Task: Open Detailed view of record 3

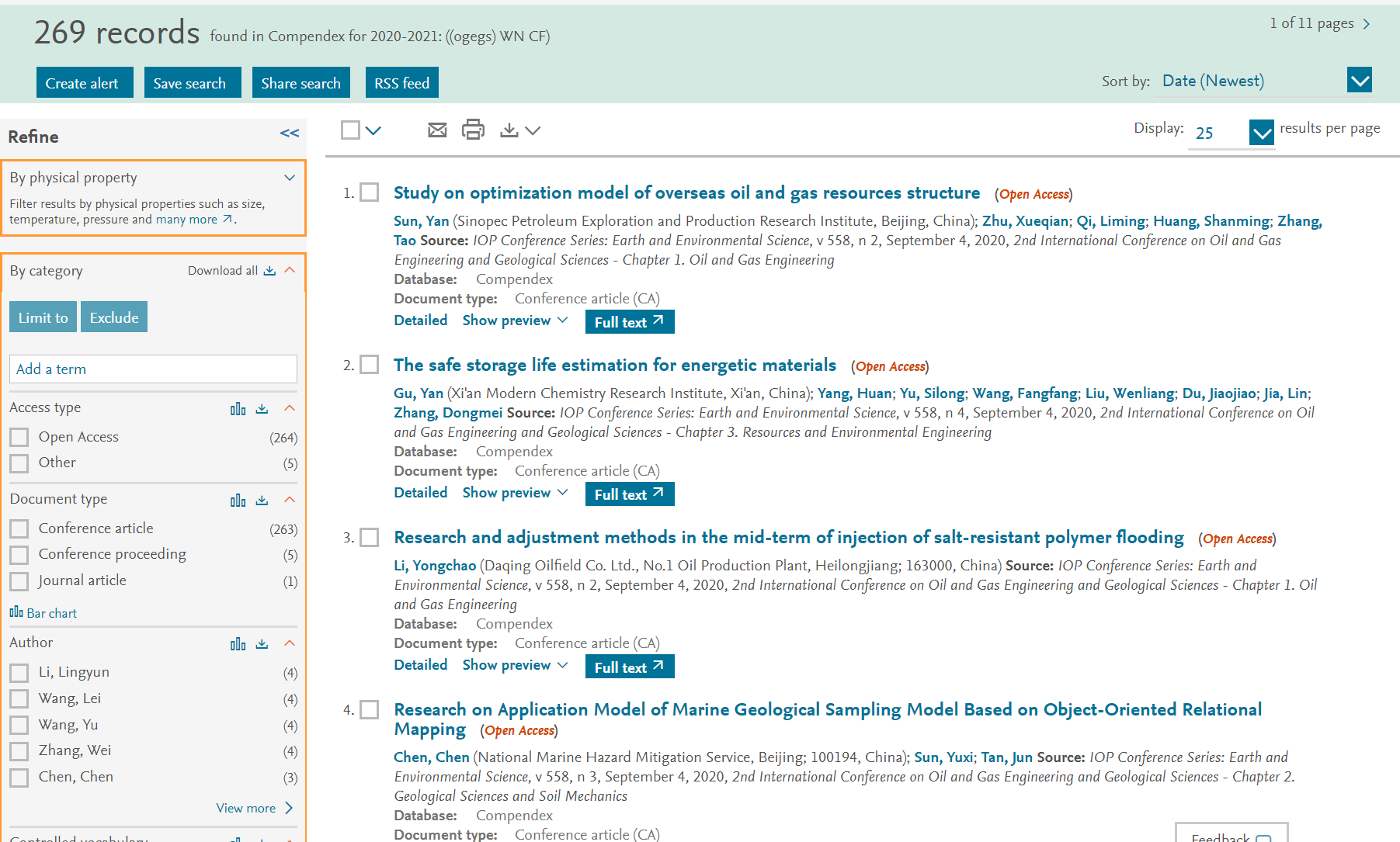Action: [x=421, y=665]
